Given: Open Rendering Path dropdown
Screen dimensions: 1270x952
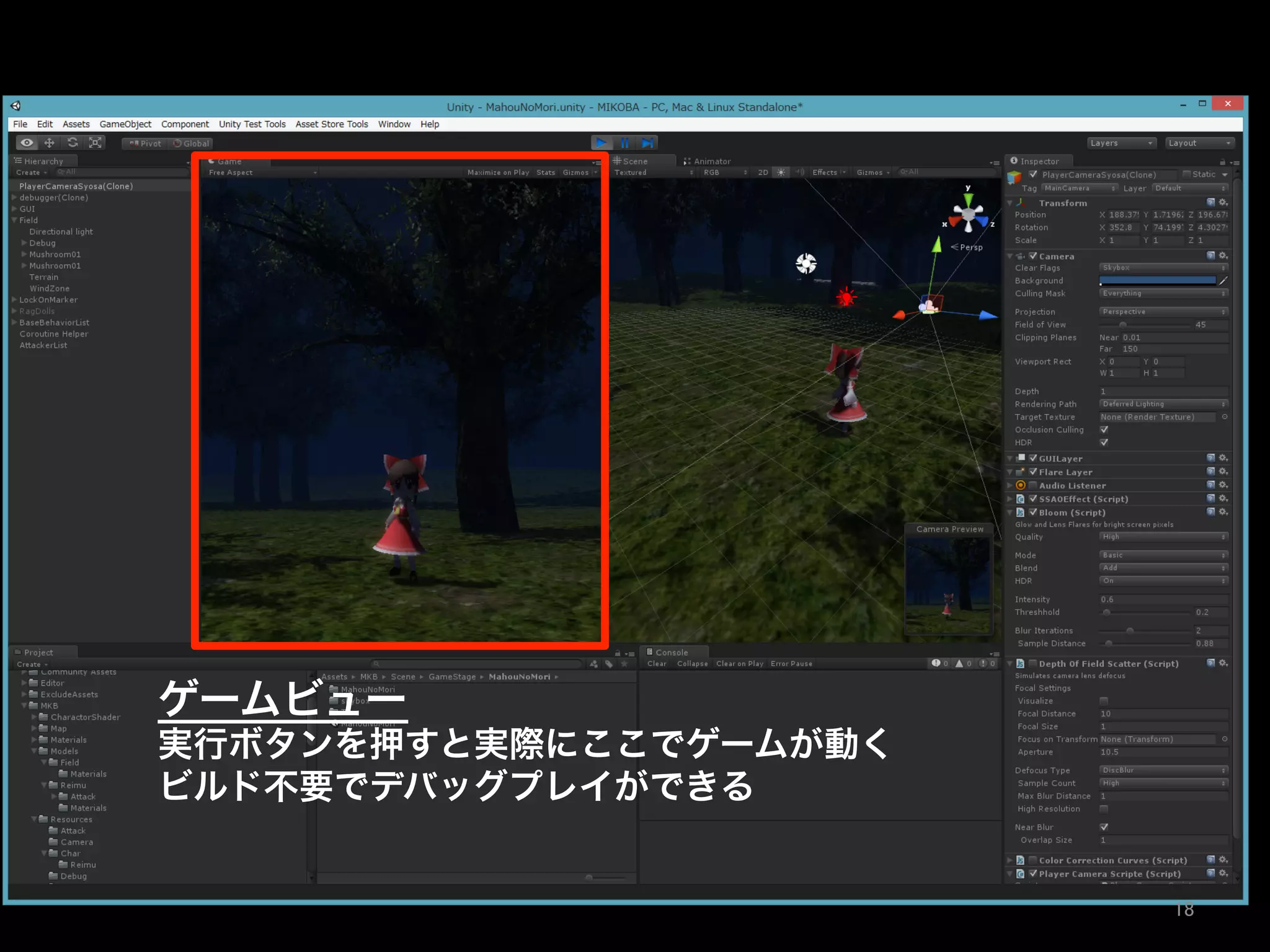Looking at the screenshot, I should tap(1164, 404).
